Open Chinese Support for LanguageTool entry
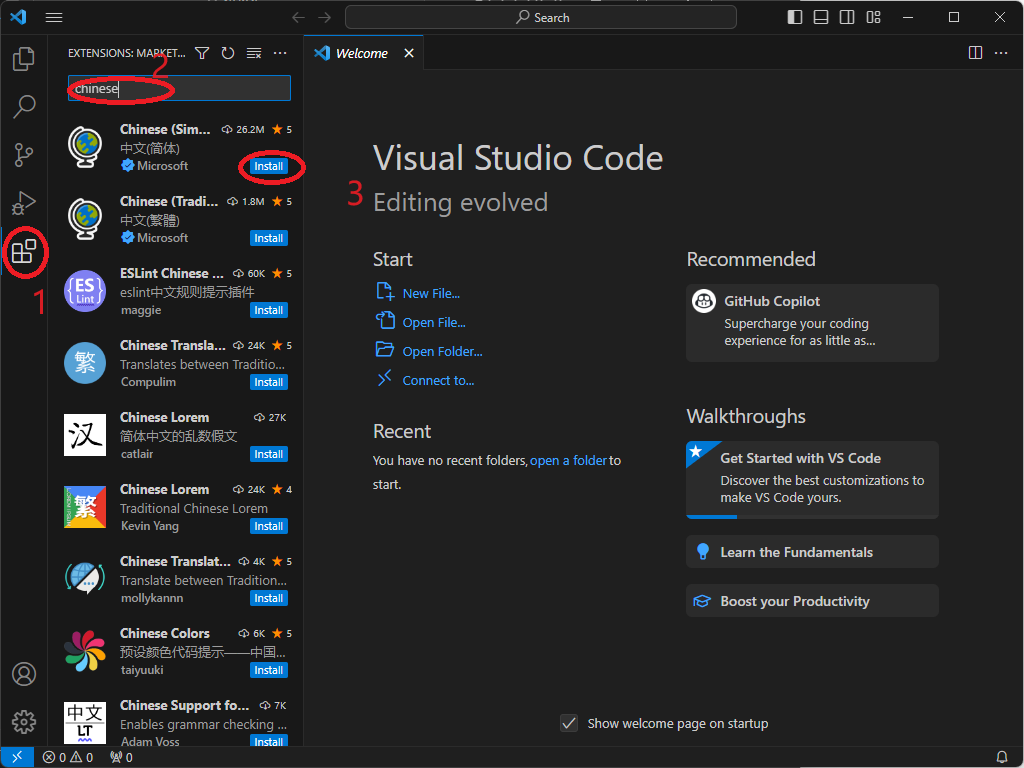The width and height of the screenshot is (1024, 768). click(x=176, y=723)
